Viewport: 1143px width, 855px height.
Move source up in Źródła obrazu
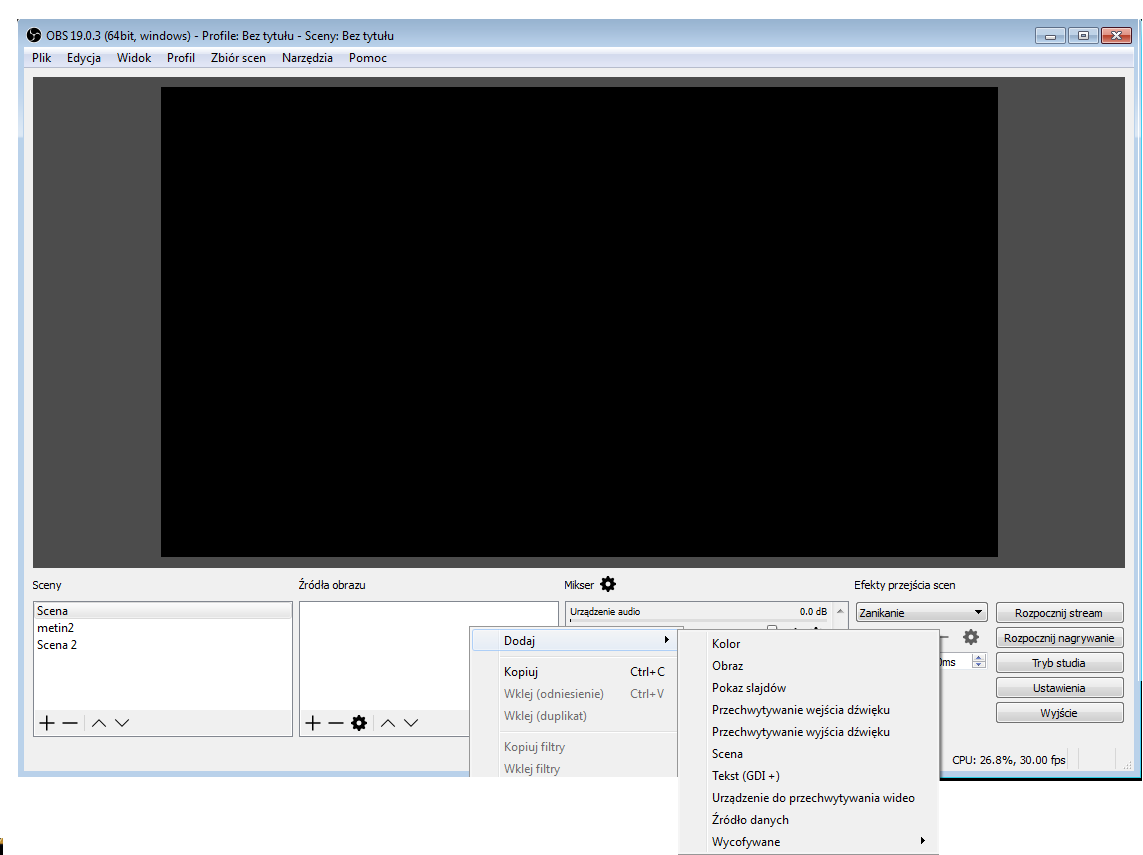[388, 723]
